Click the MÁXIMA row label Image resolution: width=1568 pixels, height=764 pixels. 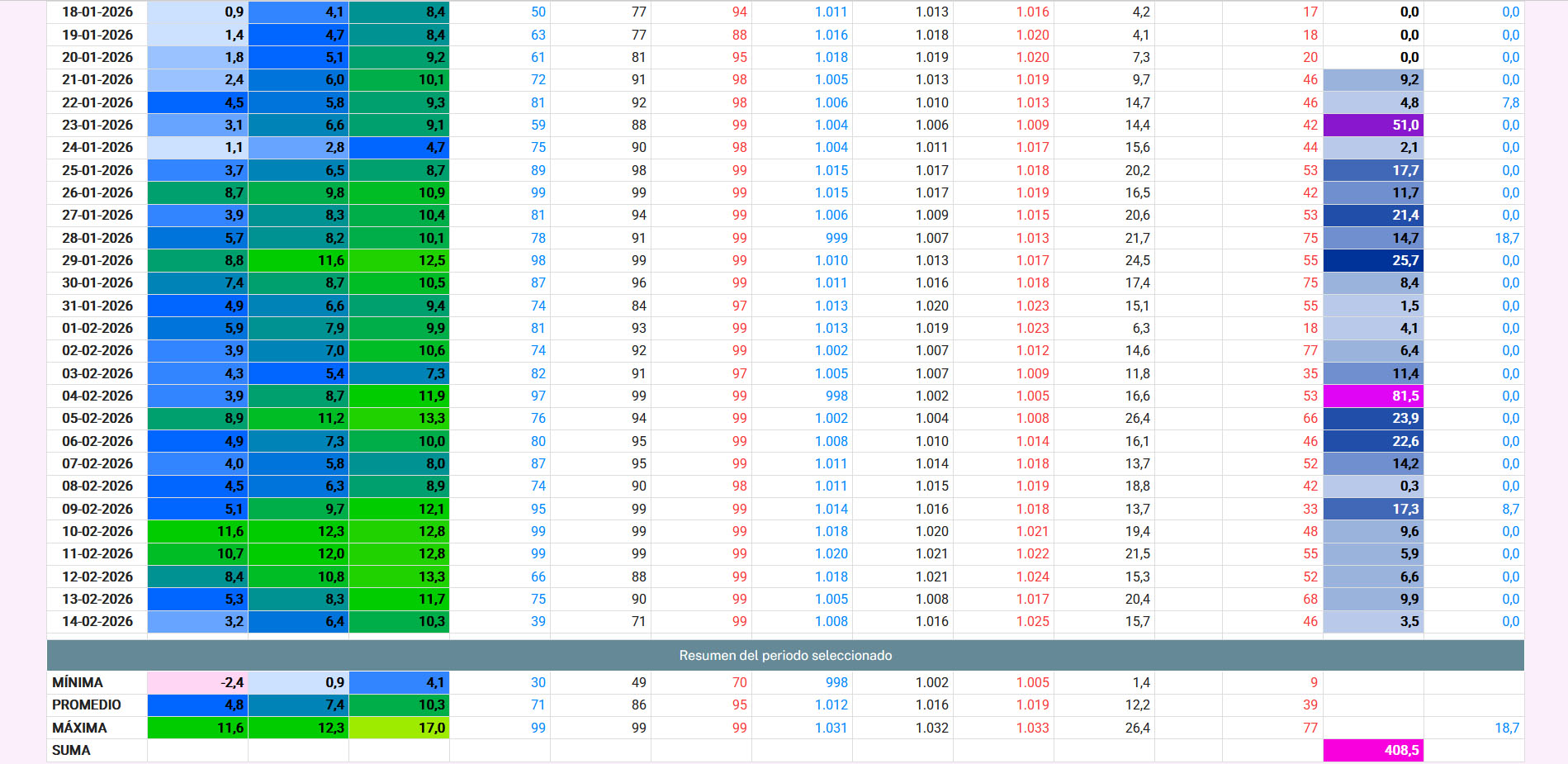[79, 728]
